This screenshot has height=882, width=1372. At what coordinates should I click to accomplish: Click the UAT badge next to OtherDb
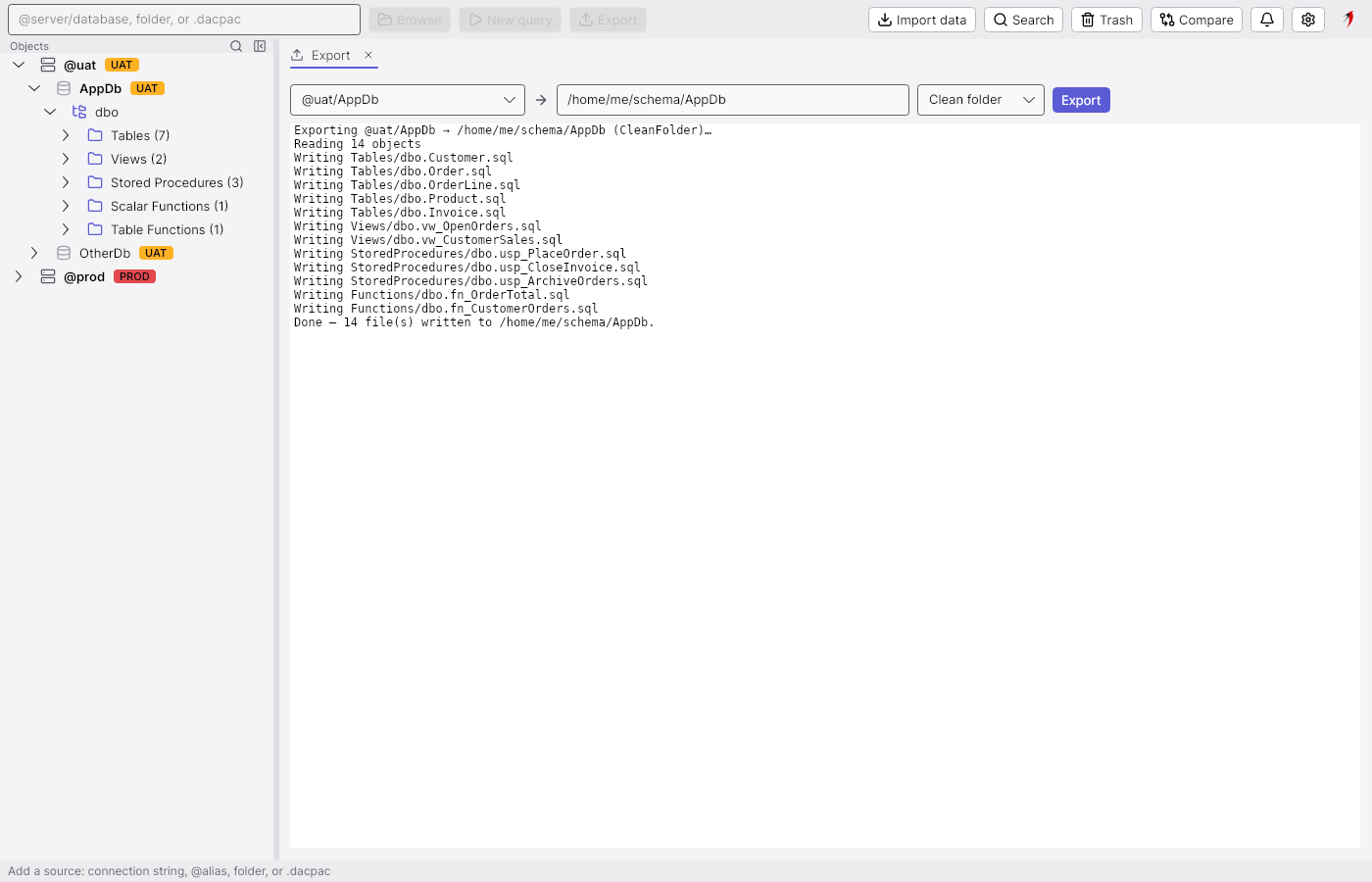(156, 253)
